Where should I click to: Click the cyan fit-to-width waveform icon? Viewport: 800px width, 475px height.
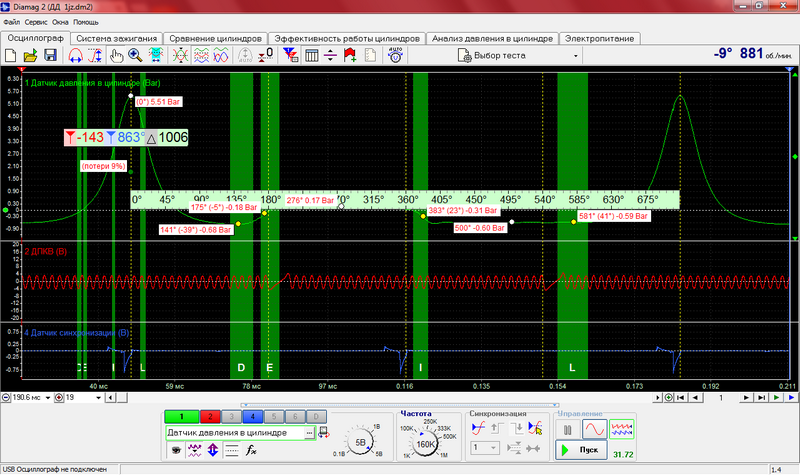(156, 55)
